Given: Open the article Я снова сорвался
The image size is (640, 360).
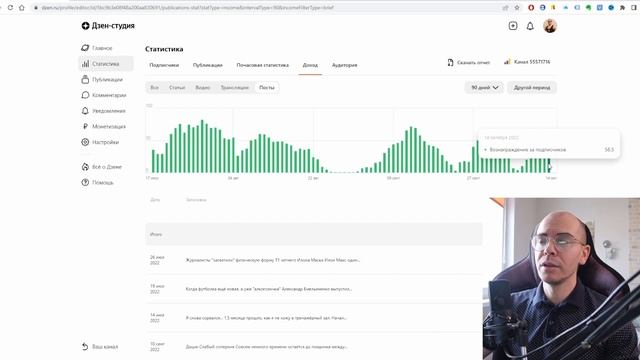Looking at the screenshot, I should [266, 318].
